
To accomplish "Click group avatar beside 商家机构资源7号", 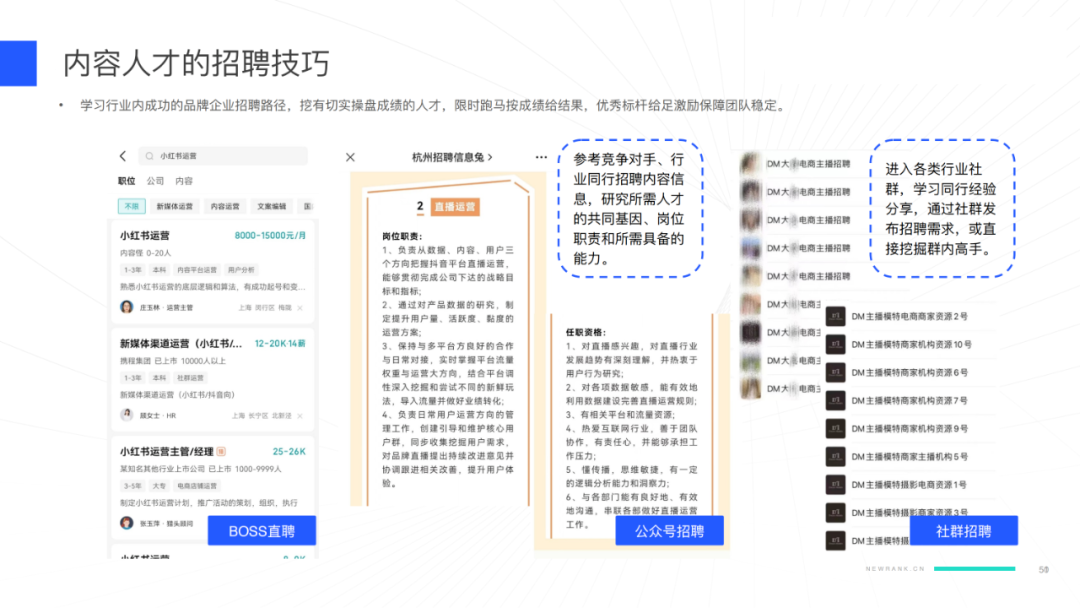I will [x=835, y=401].
